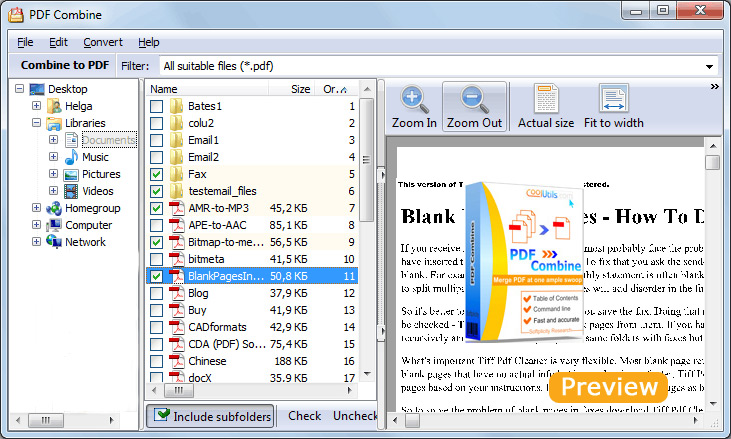731x439 pixels.
Task: Collapse the Desktop tree node
Action: (20, 89)
